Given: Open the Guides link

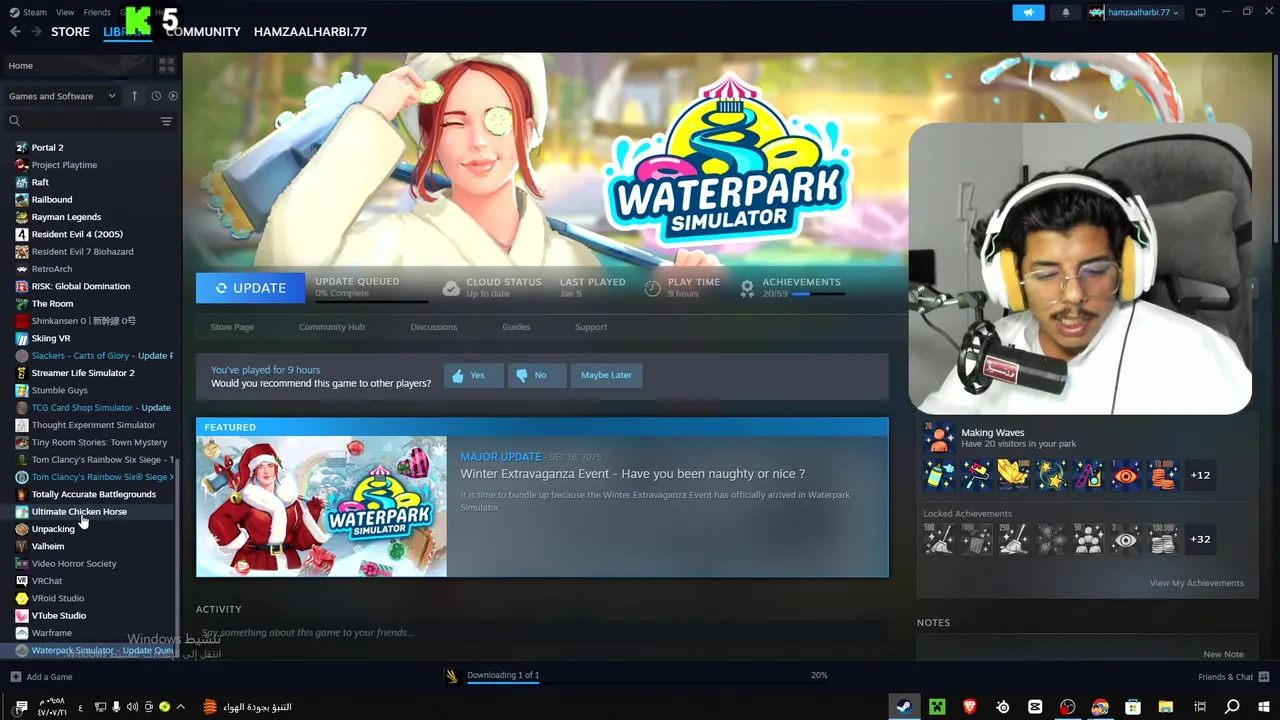Looking at the screenshot, I should (516, 327).
